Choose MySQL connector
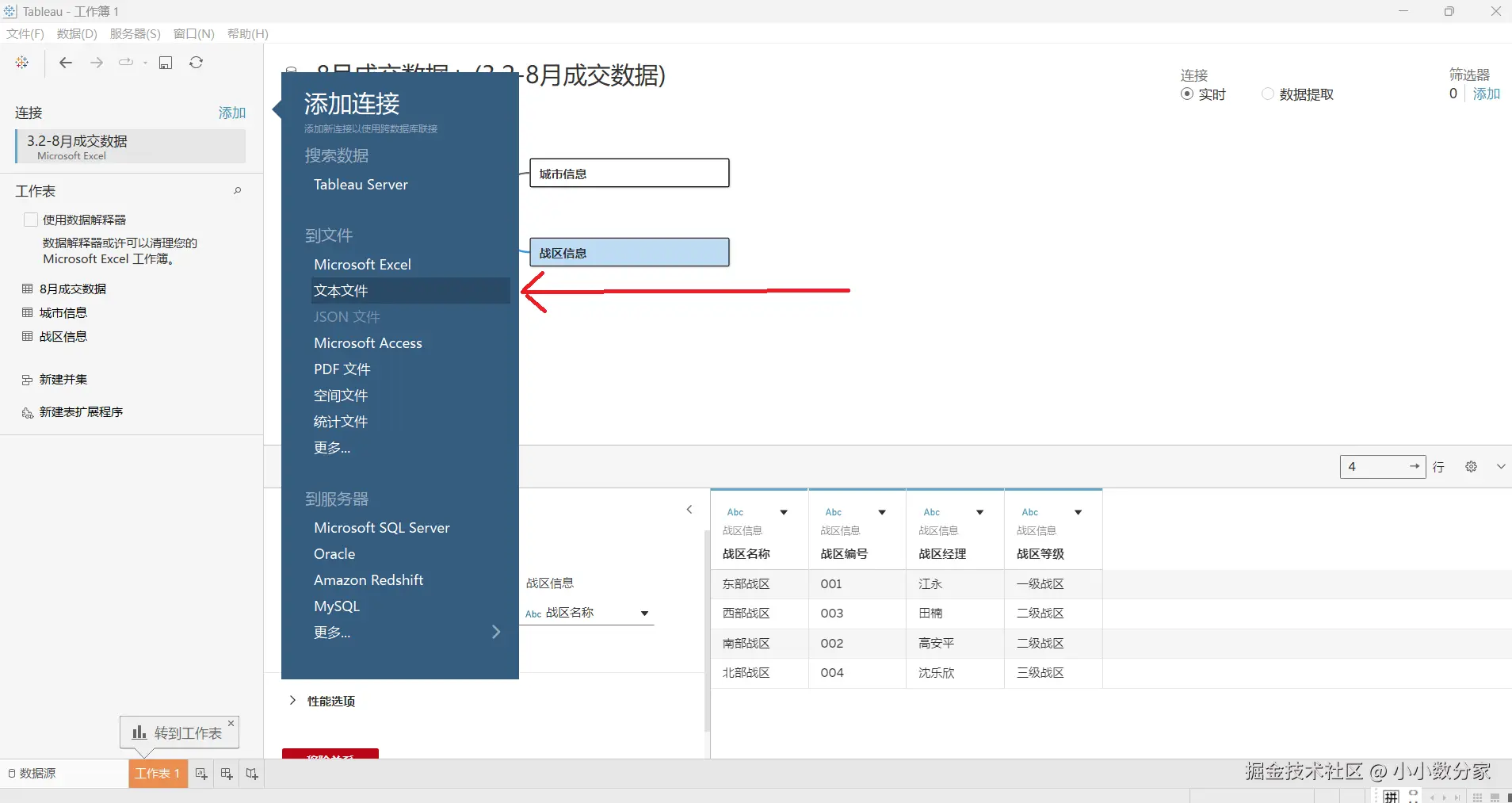Image resolution: width=1512 pixels, height=803 pixels. 337,606
